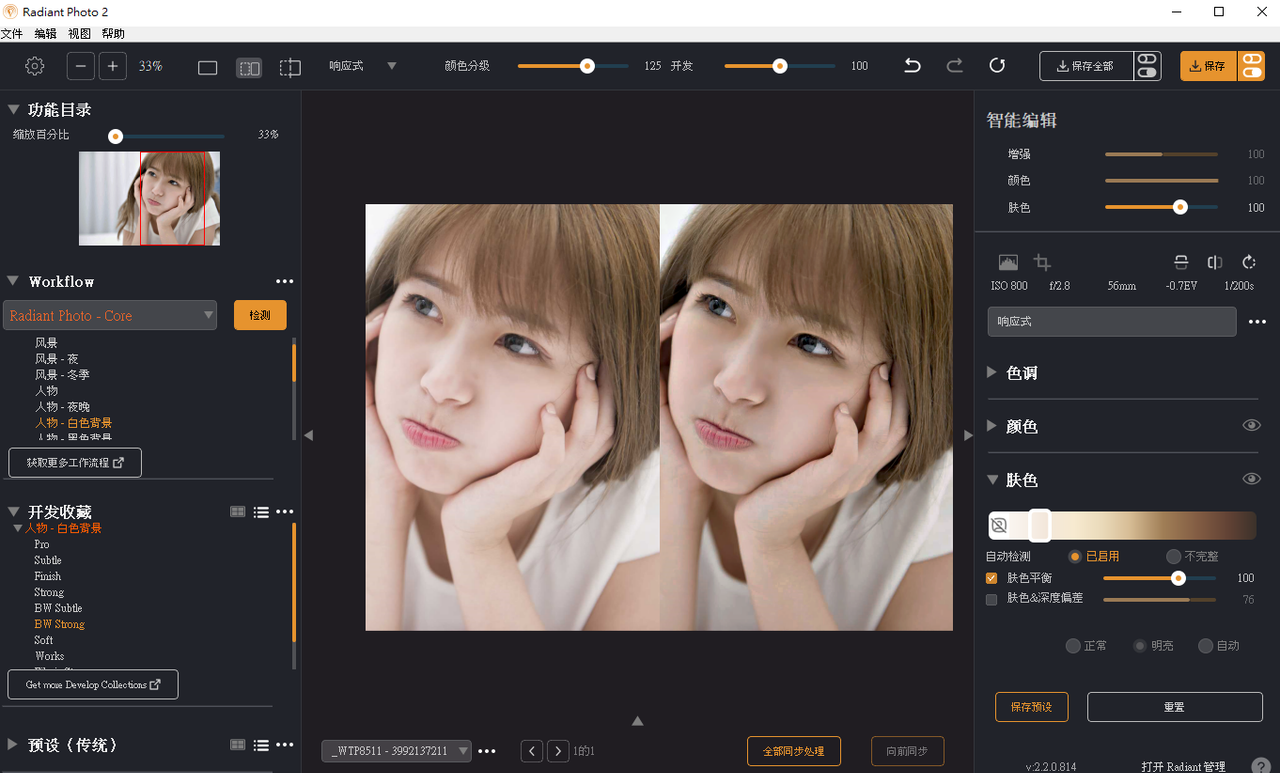Image resolution: width=1280 pixels, height=773 pixels.
Task: Switch to single image view mode
Action: (x=208, y=68)
